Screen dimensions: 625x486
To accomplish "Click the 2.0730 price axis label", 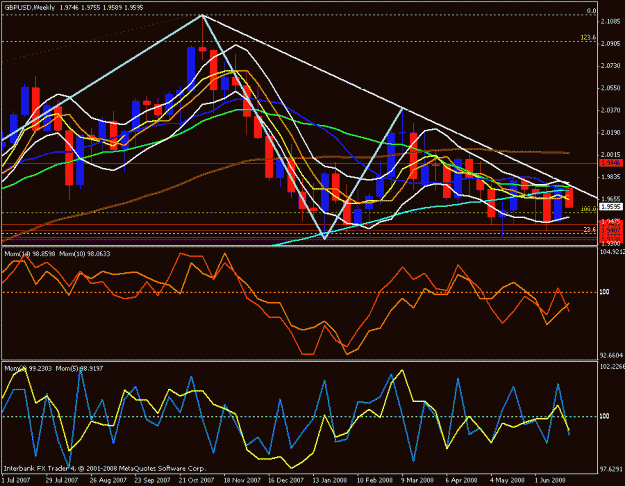I will coord(610,65).
